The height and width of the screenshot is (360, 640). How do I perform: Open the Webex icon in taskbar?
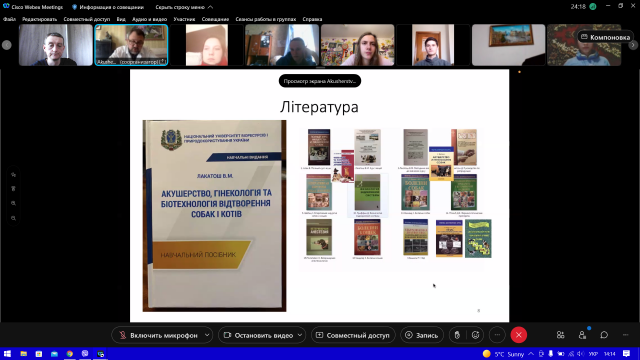101,353
